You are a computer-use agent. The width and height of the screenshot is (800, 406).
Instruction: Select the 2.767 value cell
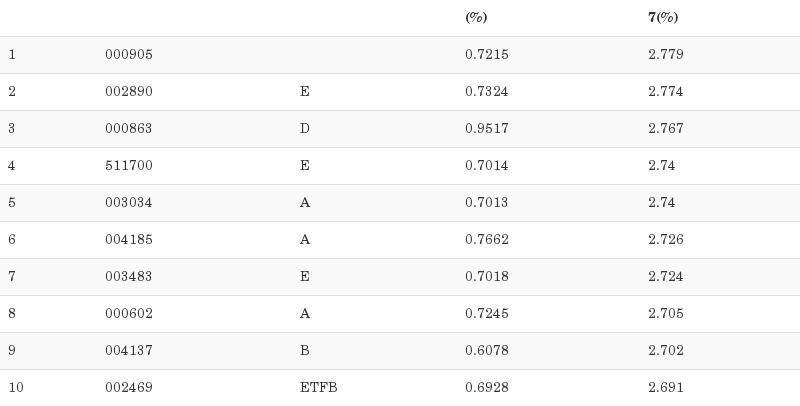point(665,129)
